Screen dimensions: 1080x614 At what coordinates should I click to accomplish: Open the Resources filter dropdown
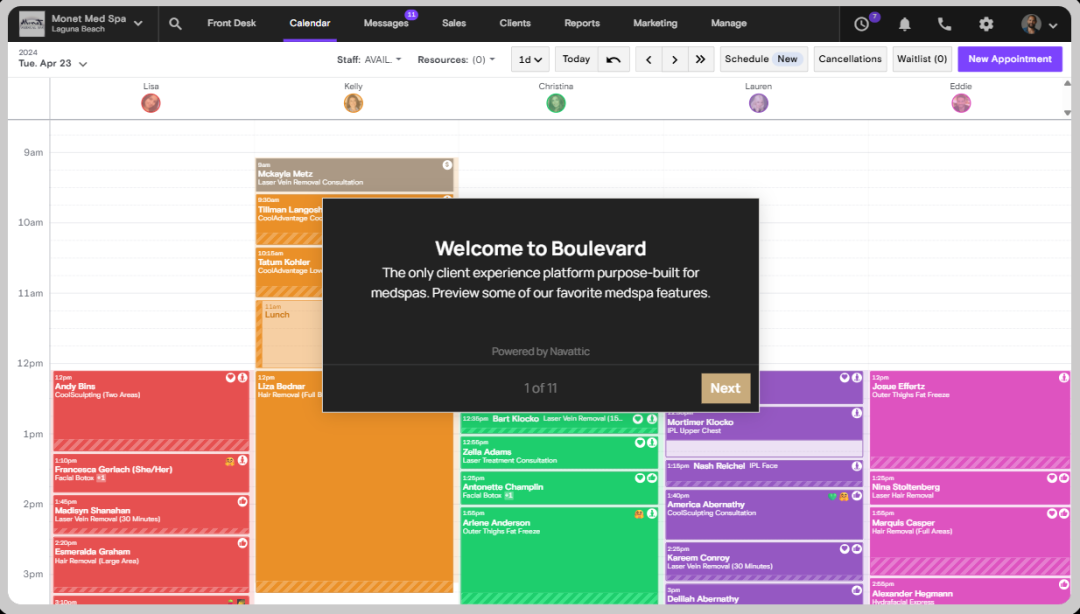pos(456,60)
